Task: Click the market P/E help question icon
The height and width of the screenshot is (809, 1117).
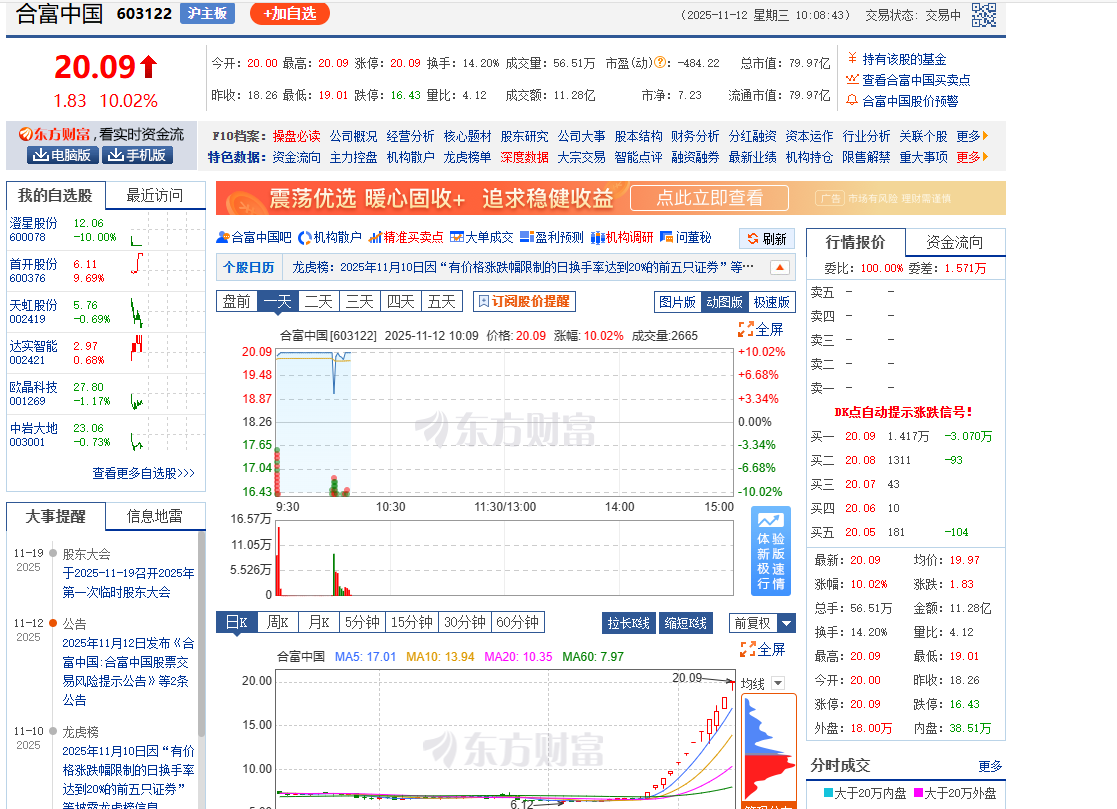Action: [660, 63]
